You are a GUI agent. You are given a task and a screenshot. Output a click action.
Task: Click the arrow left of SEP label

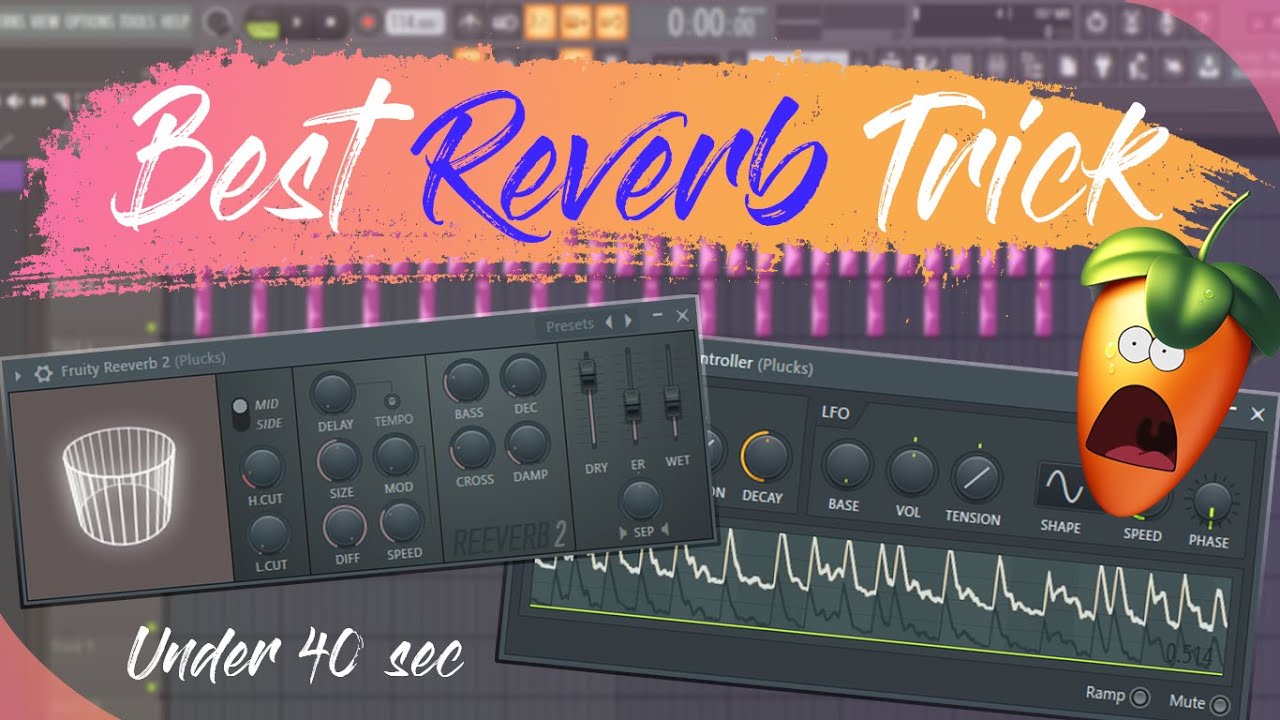pyautogui.click(x=624, y=533)
